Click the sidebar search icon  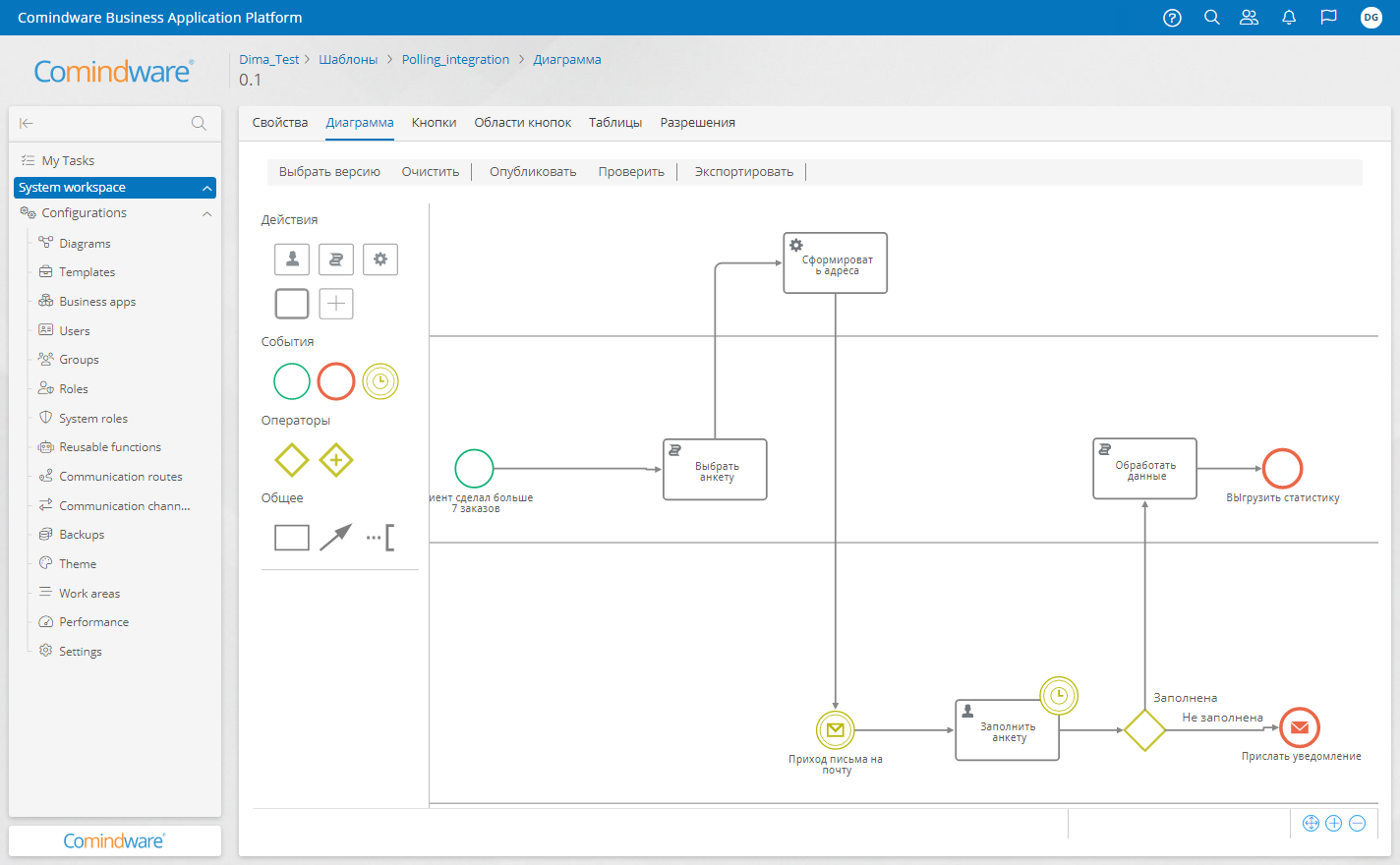[199, 123]
